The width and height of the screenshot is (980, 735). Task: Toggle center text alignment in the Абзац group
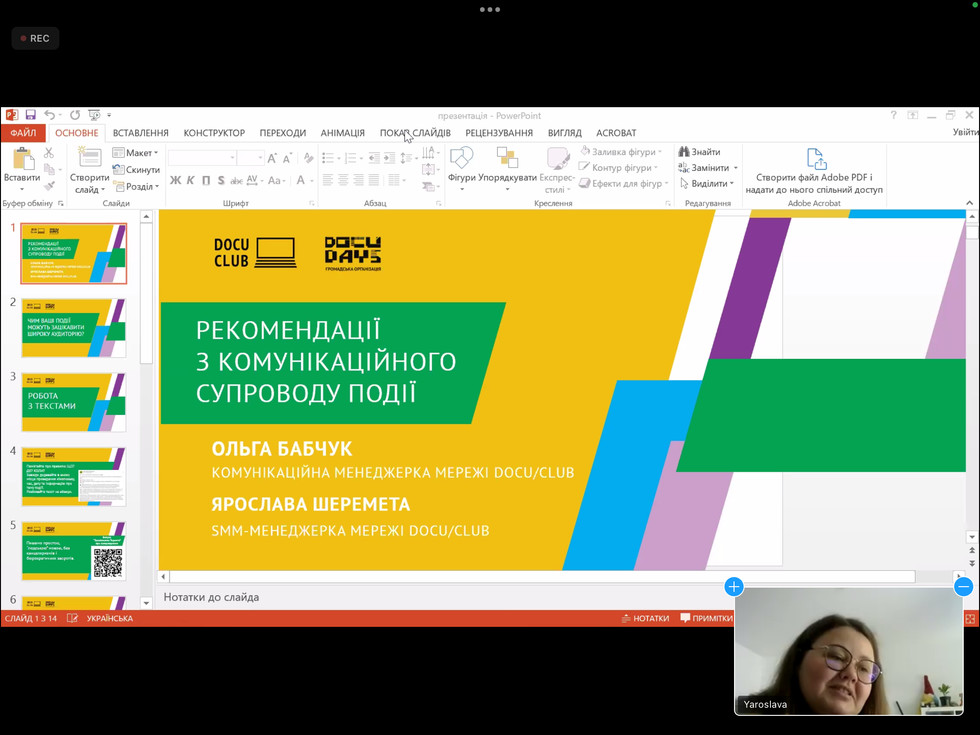pyautogui.click(x=343, y=181)
